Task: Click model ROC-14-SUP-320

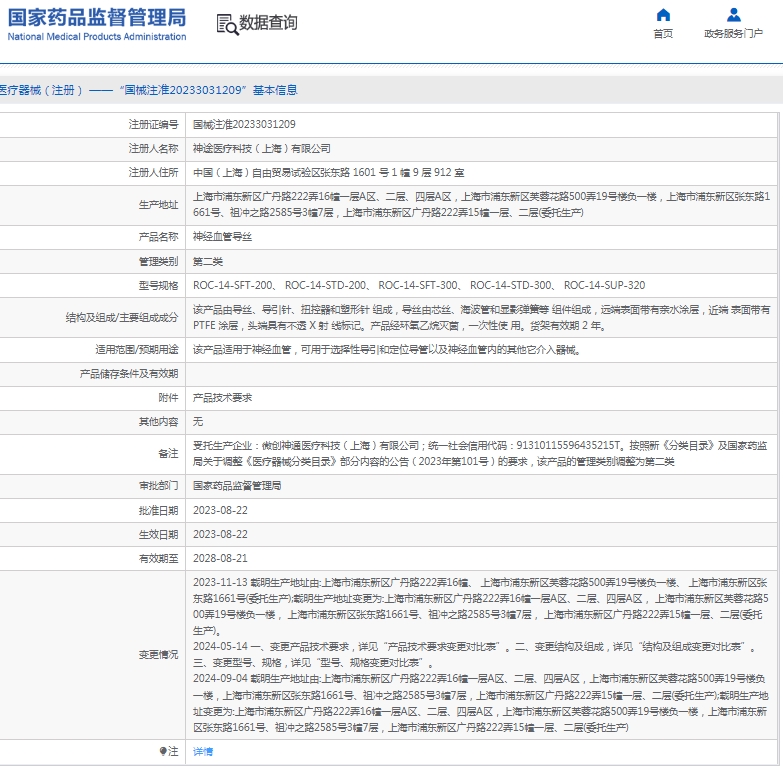Action: point(604,285)
